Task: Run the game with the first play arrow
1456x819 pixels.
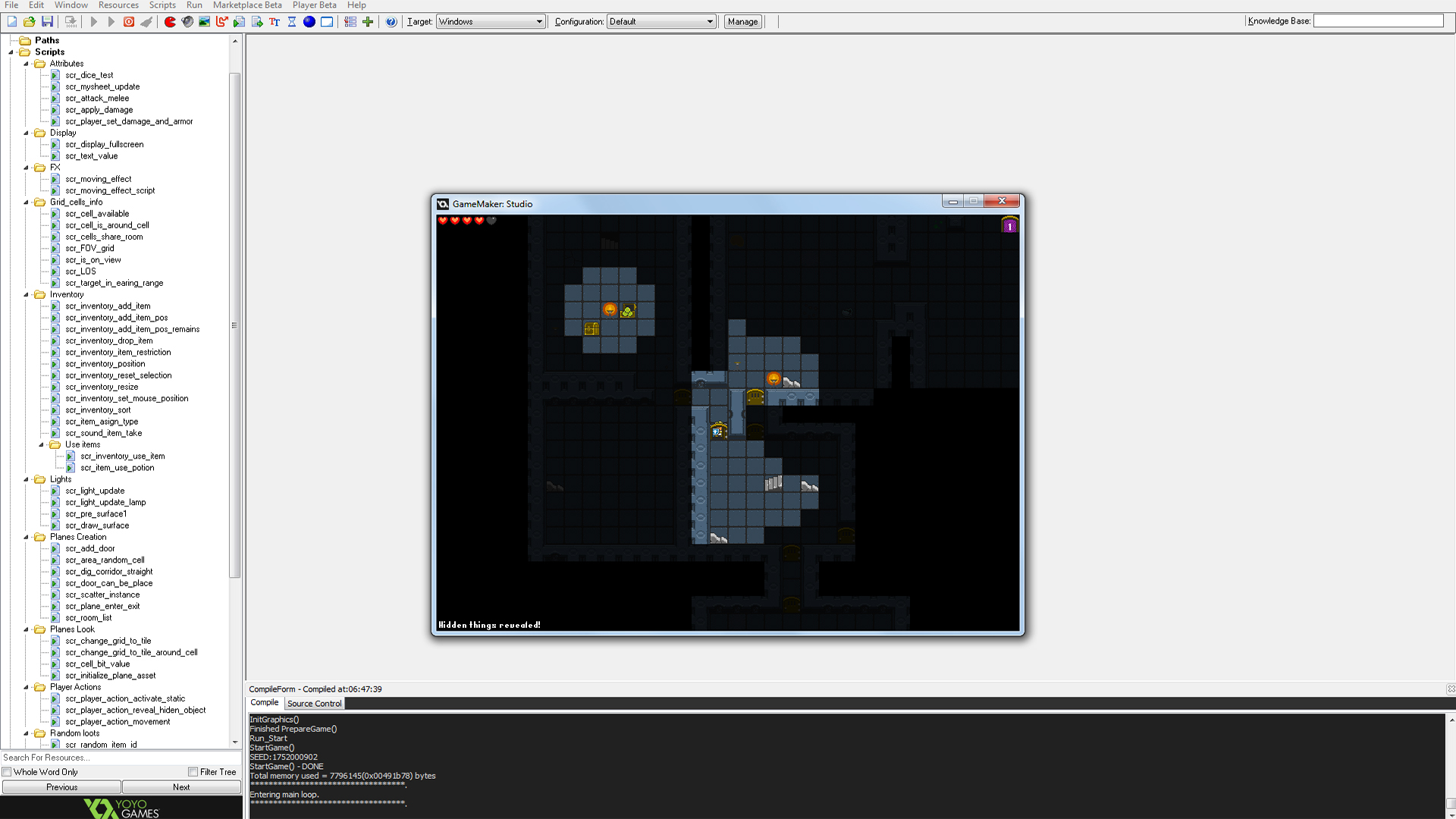Action: tap(93, 21)
